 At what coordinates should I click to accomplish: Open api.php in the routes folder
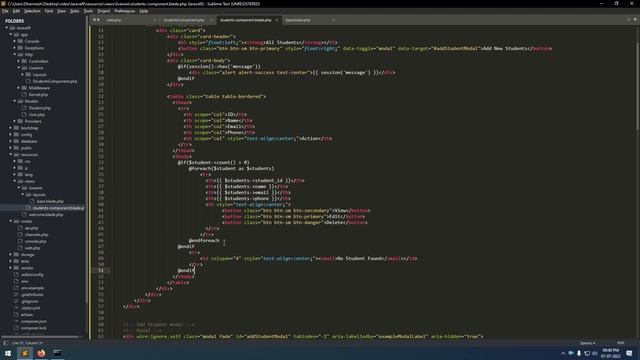[x=31, y=228]
